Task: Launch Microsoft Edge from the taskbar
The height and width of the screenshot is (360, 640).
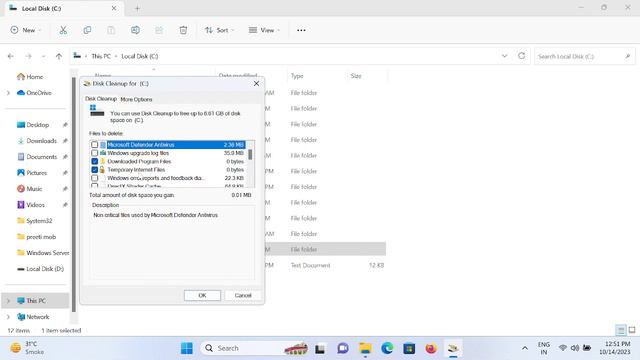Action: [387, 348]
